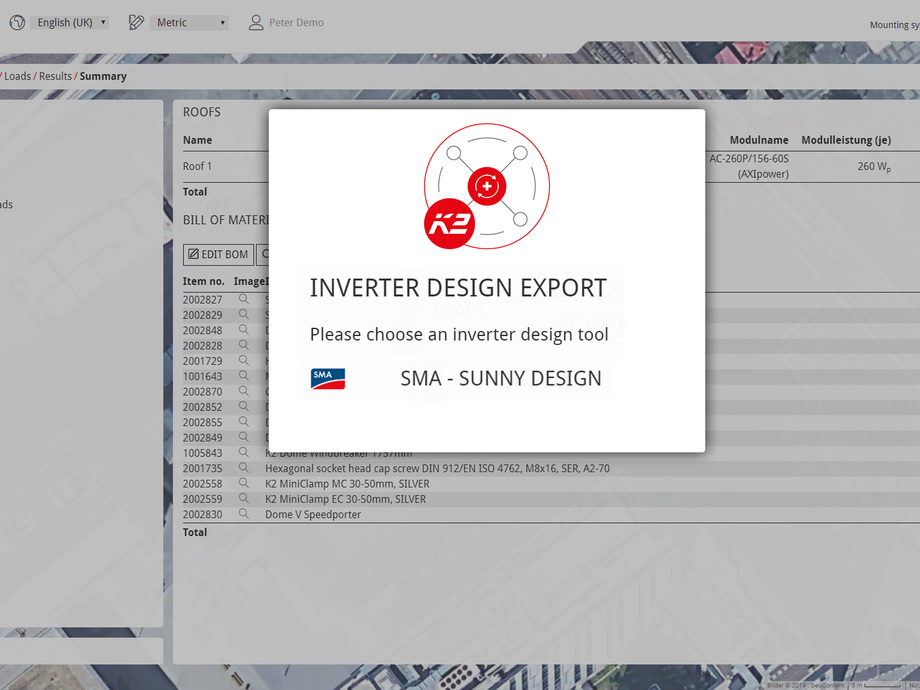
Task: Click the Edit BOM button
Action: point(218,255)
